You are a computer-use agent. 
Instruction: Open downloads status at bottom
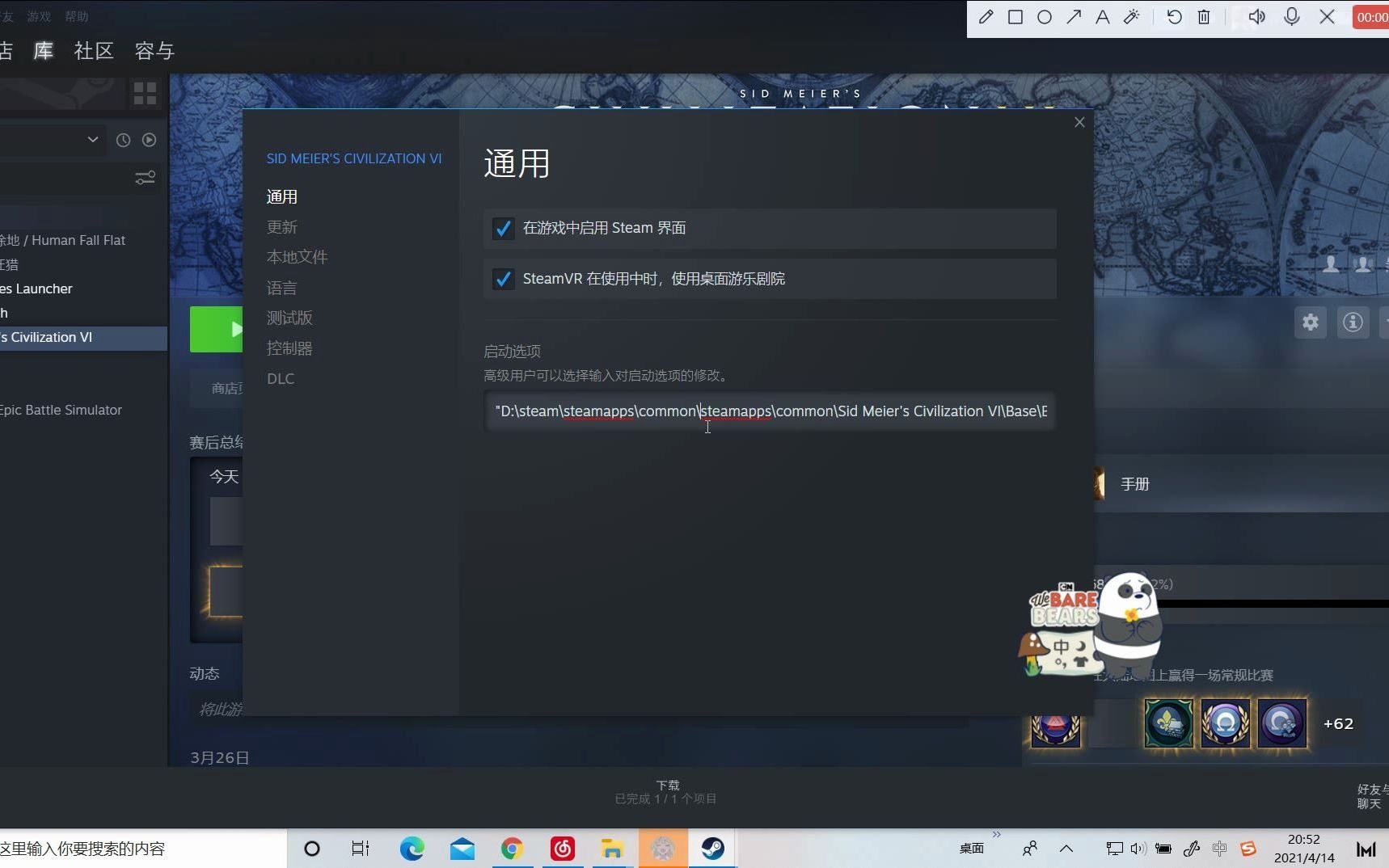(x=666, y=792)
